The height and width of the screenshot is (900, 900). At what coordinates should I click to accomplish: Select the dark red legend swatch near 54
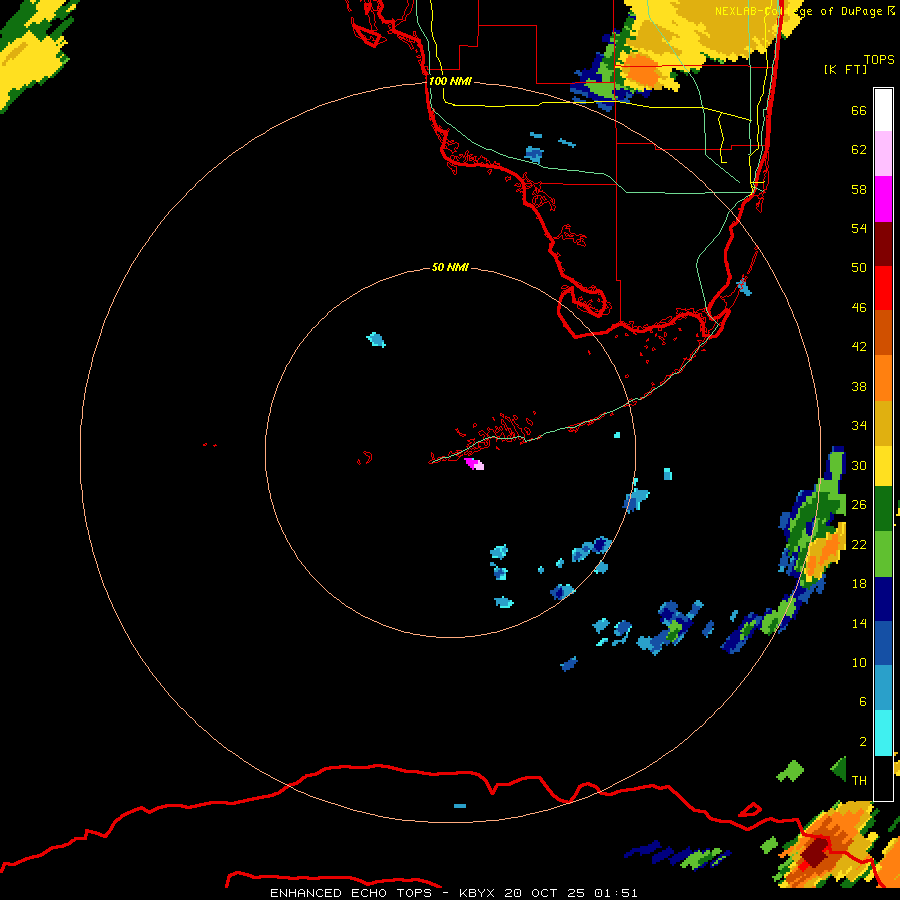[883, 243]
